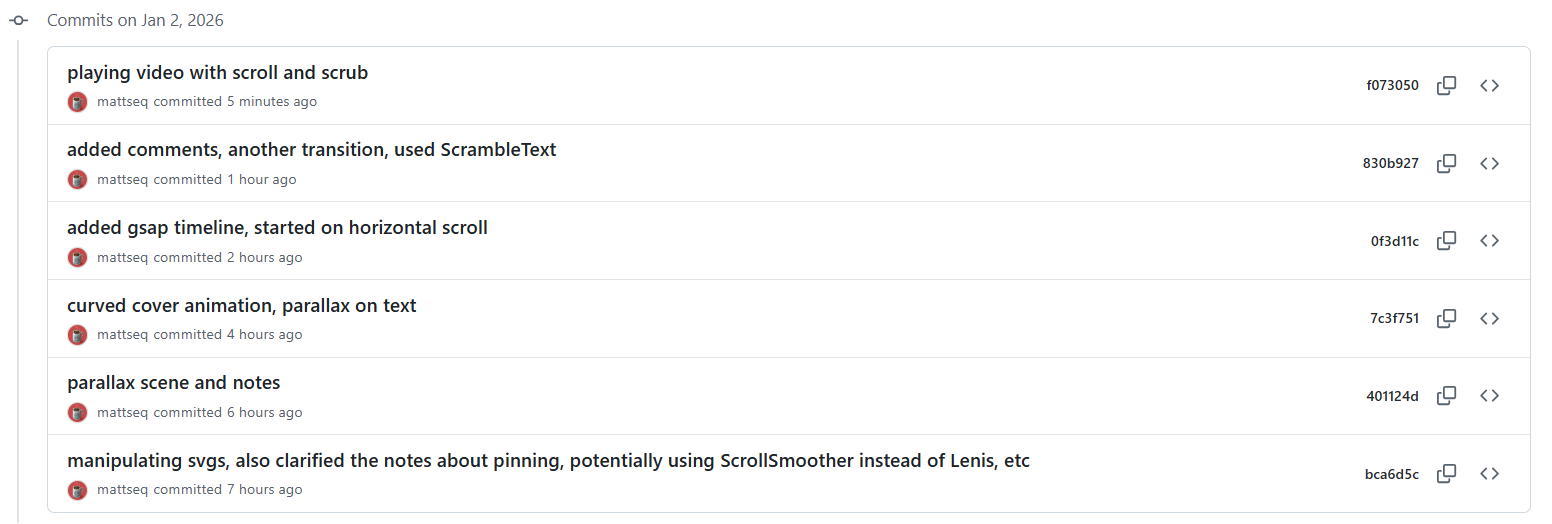Viewport: 1552px width, 524px height.
Task: Copy full SHA for commit 0f3d11c
Action: pyautogui.click(x=1446, y=241)
